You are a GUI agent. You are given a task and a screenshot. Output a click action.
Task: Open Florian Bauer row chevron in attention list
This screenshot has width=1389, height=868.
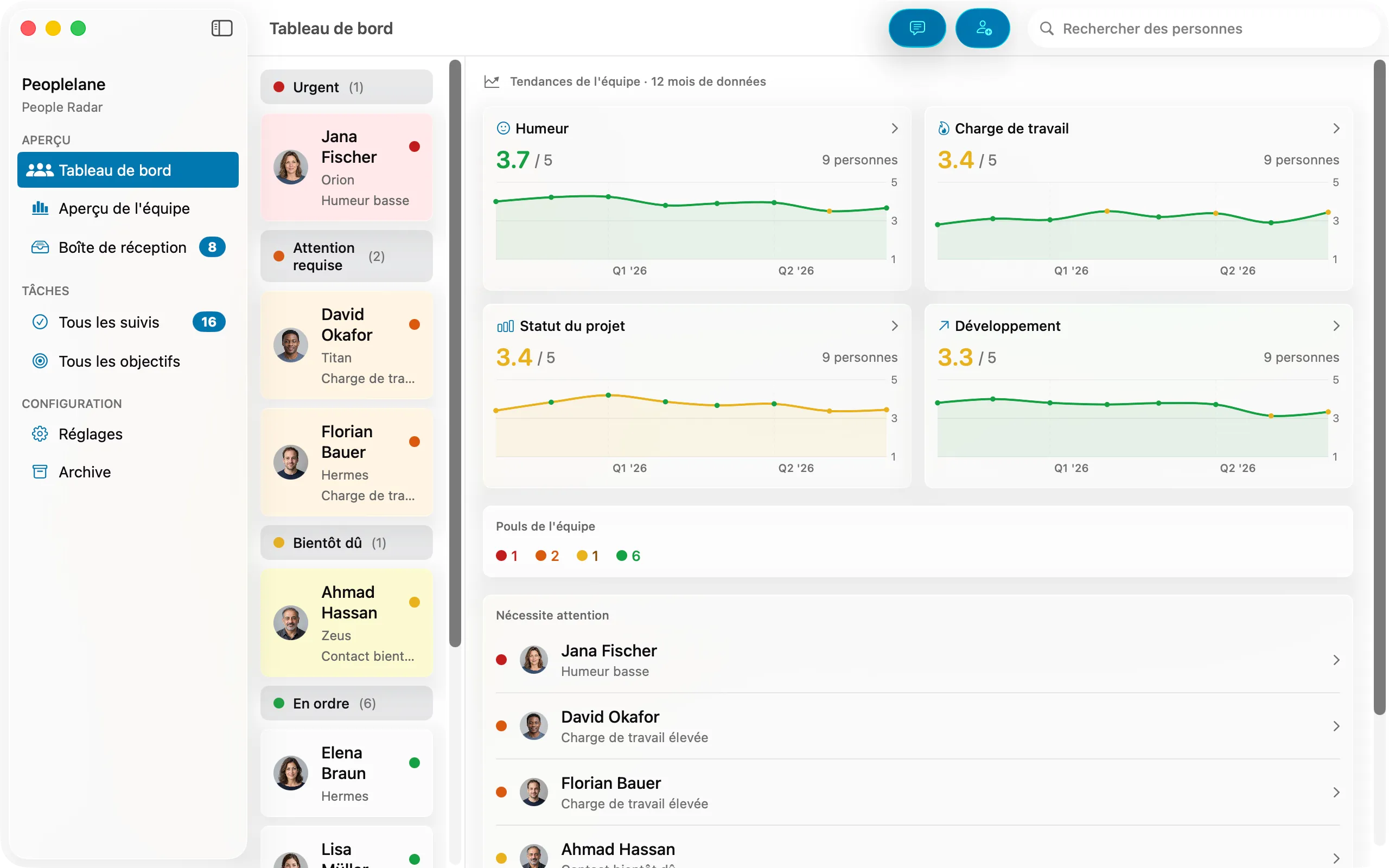click(1336, 792)
